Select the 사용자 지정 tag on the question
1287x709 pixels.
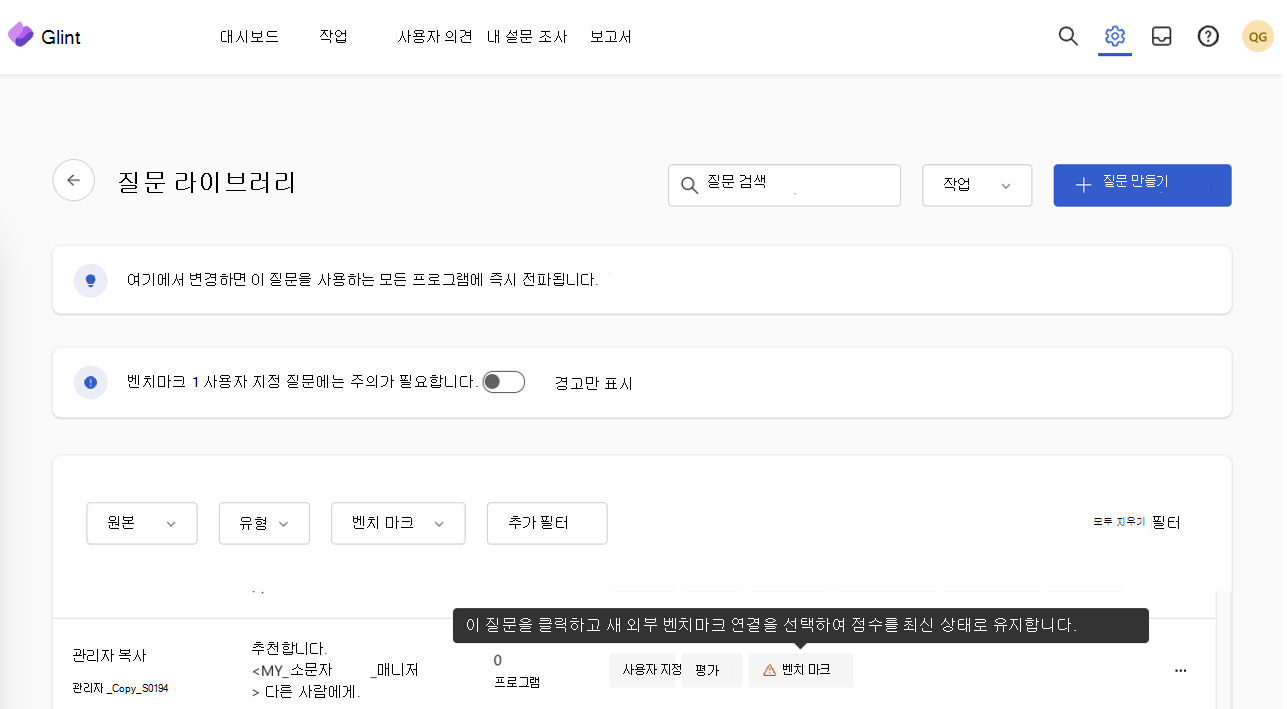644,670
